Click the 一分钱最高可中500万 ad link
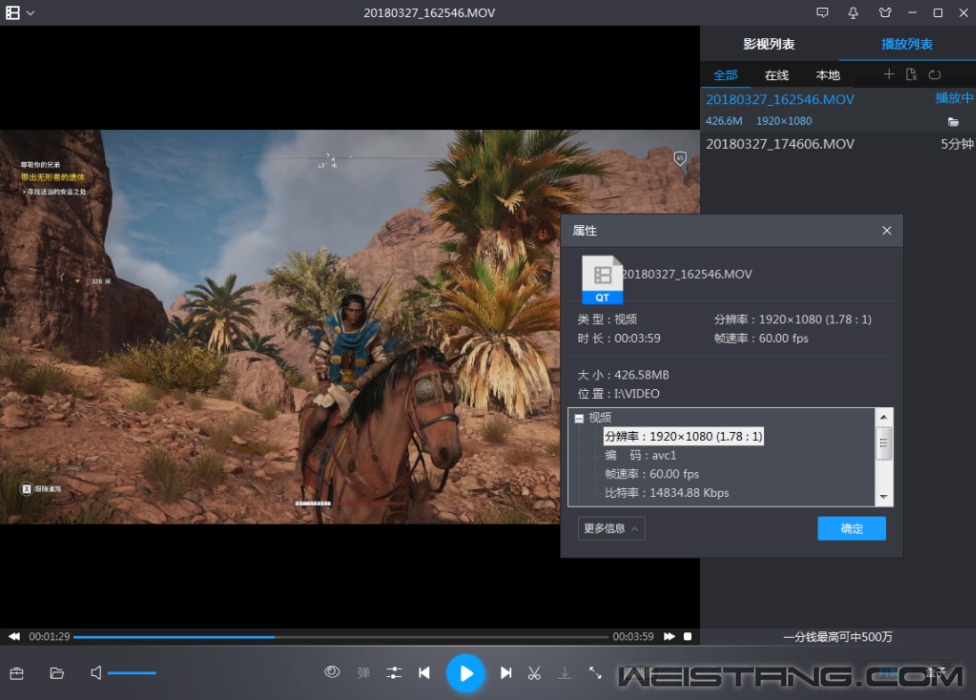The height and width of the screenshot is (700, 976). [838, 637]
